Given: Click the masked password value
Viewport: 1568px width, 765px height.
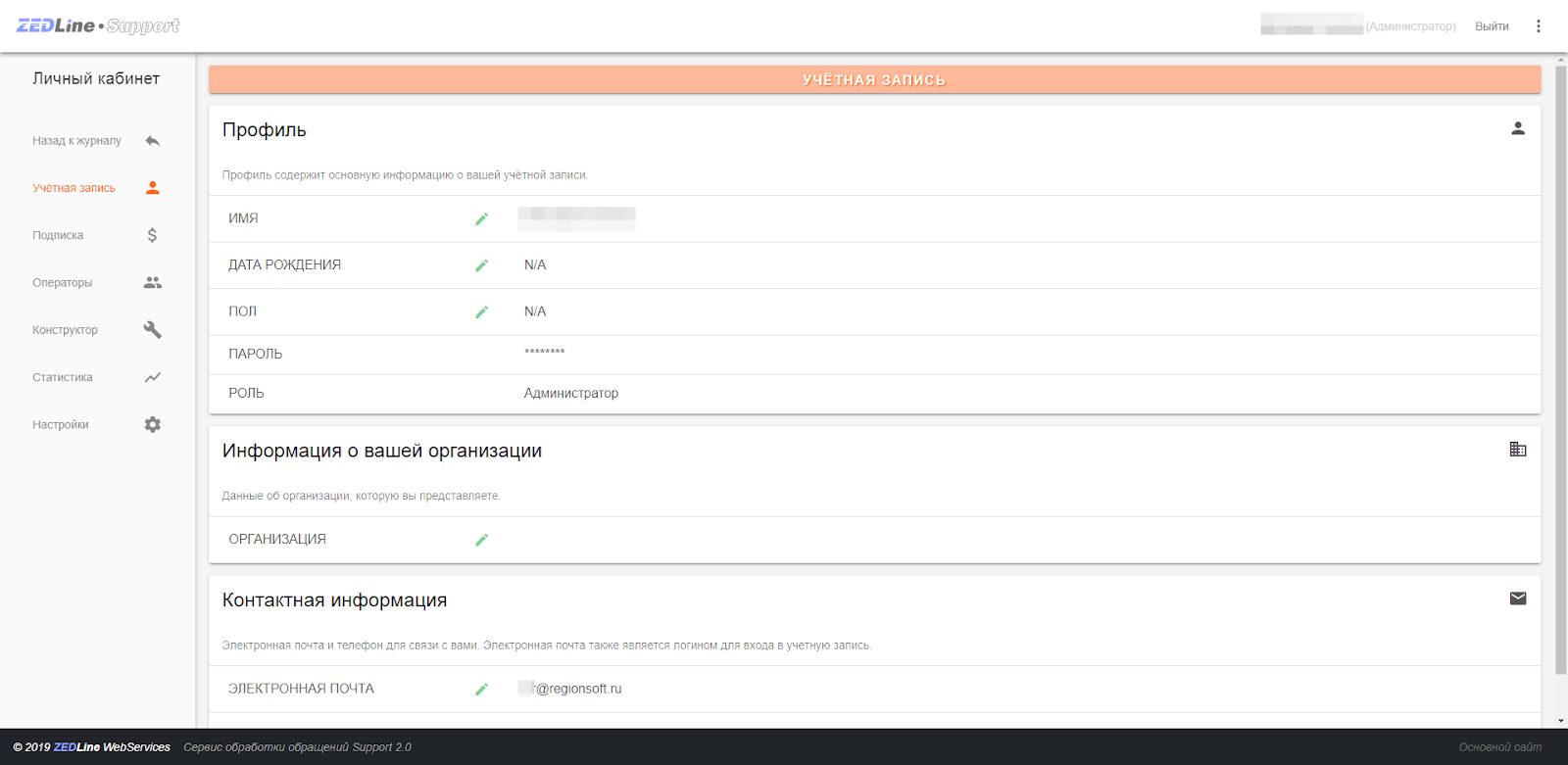Looking at the screenshot, I should tap(545, 353).
